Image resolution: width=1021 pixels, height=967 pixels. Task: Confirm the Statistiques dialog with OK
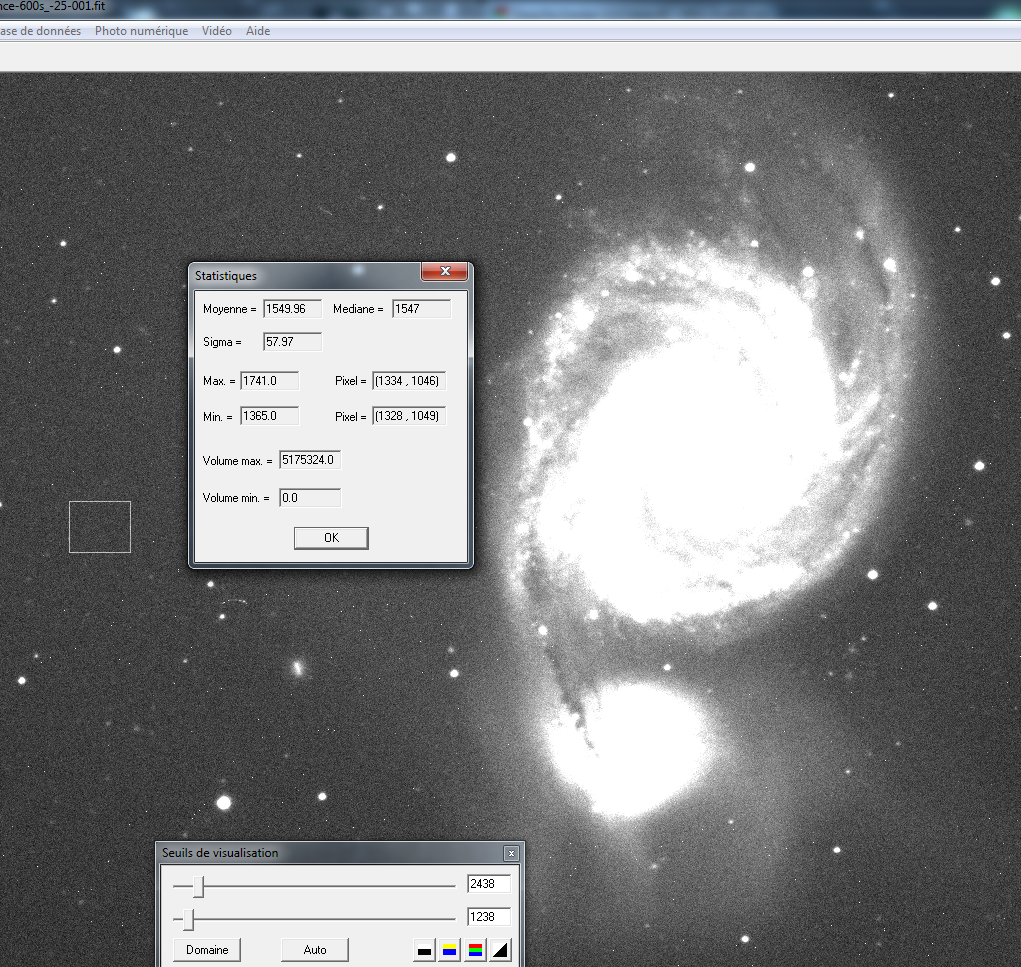[x=330, y=538]
